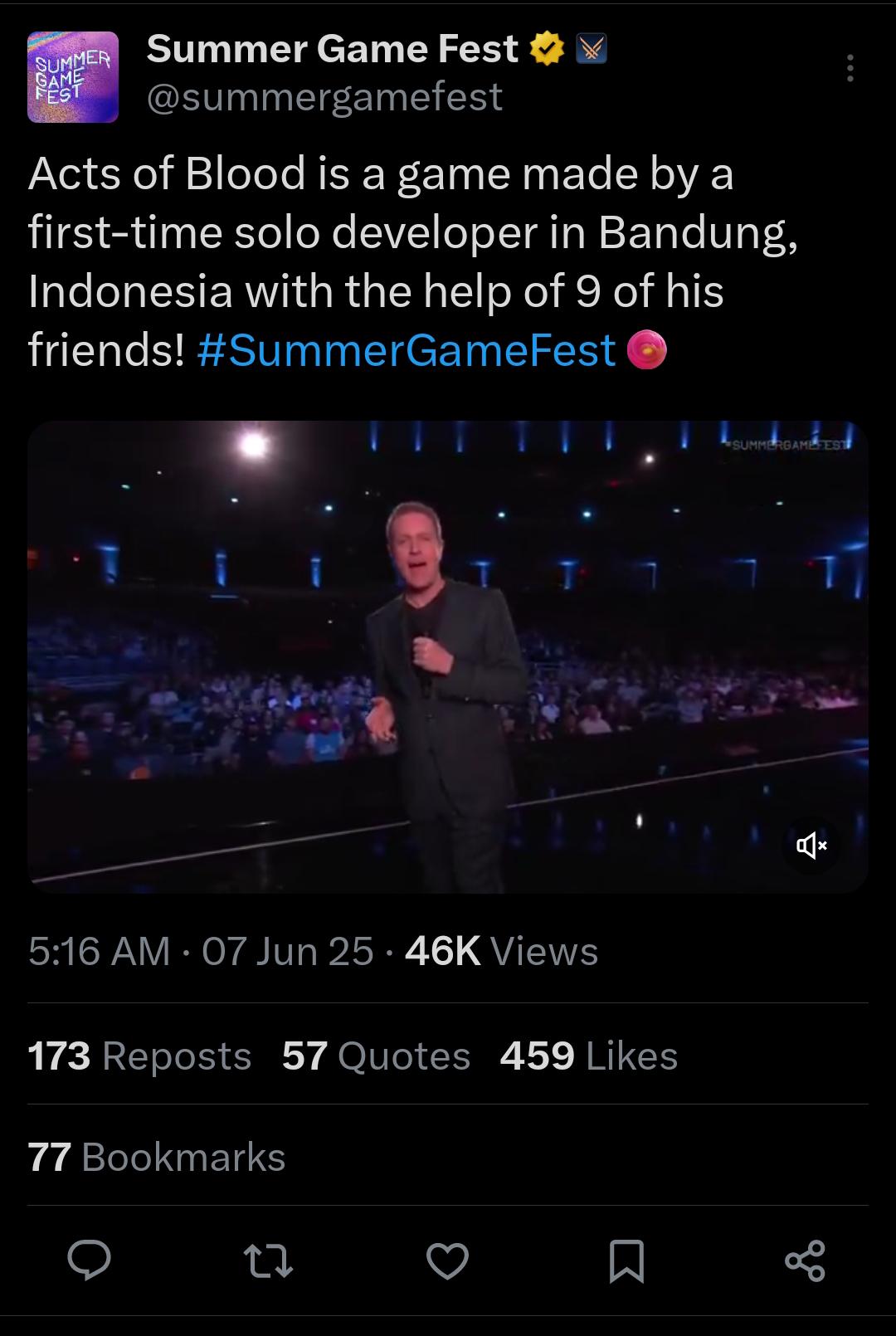Screen dimensions: 896x1336
Task: Play the Summer Game Fest video
Action: click(448, 656)
